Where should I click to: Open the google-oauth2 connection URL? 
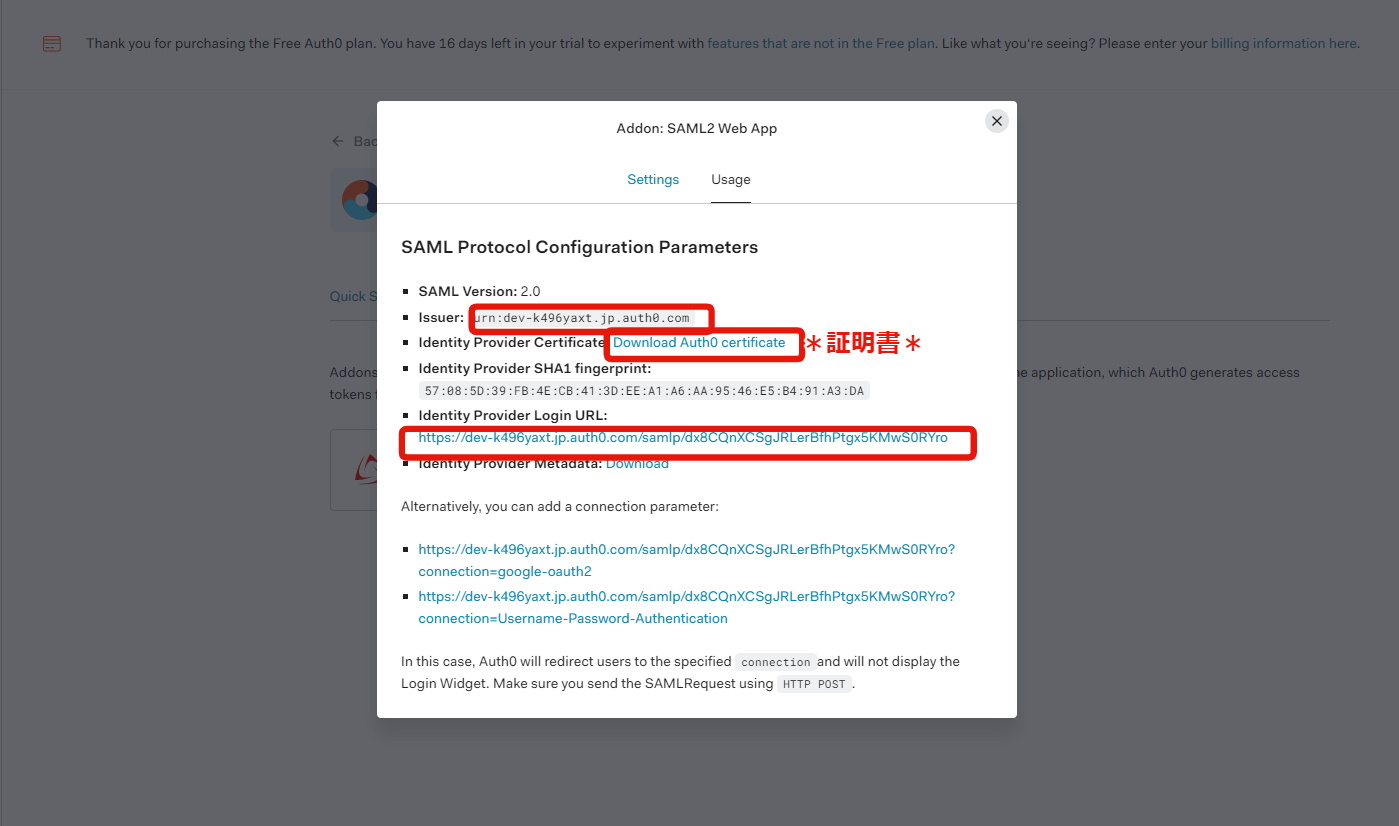687,560
